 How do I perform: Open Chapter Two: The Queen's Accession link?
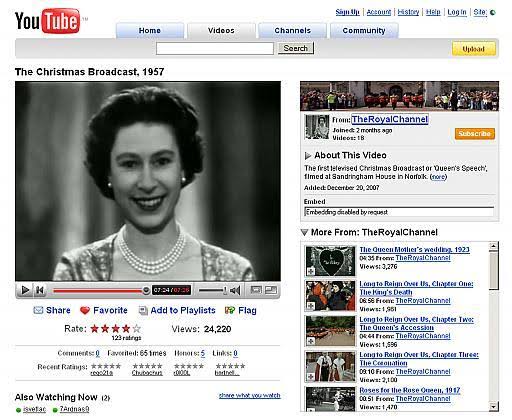click(x=416, y=323)
